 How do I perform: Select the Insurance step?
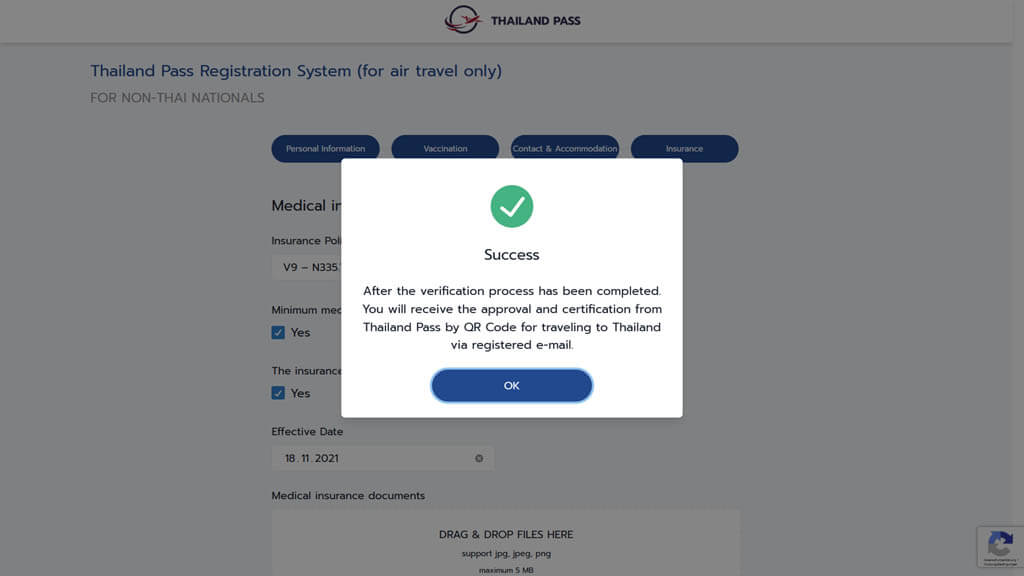tap(684, 148)
